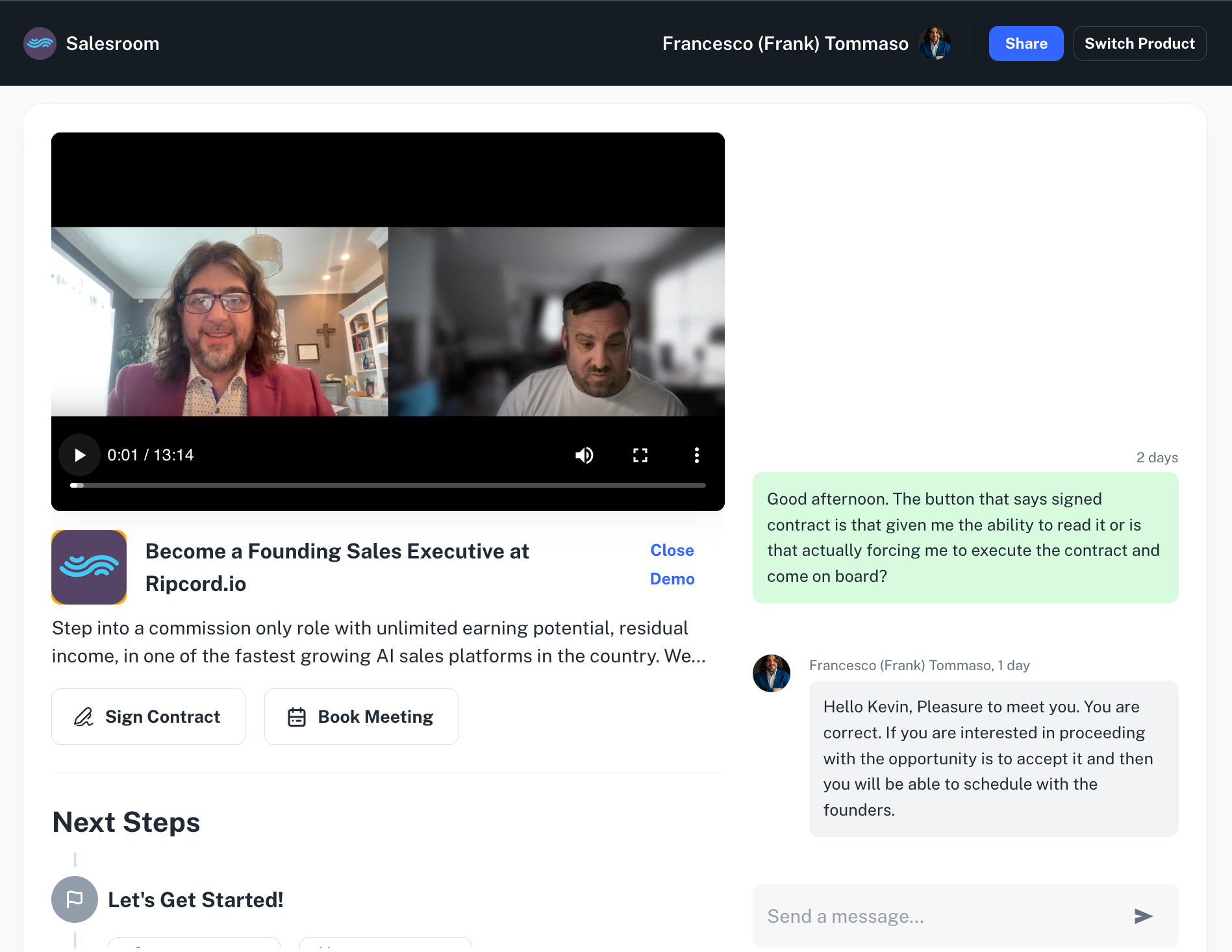Select the Let's Get Started! step heading
This screenshot has height=952, width=1232.
(x=195, y=900)
